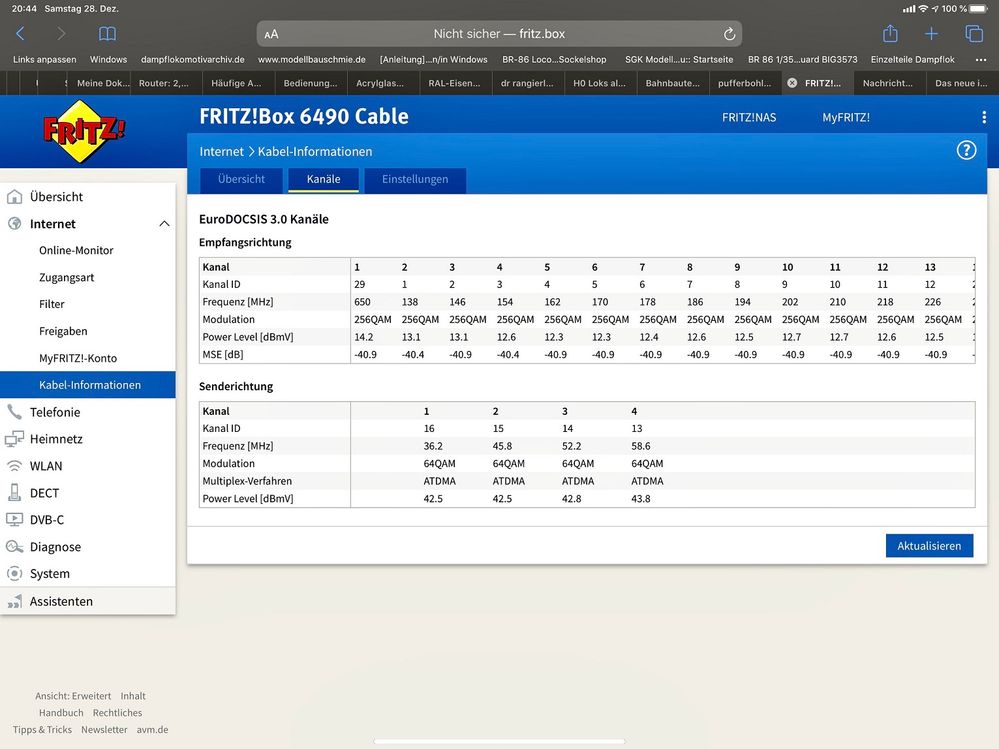Click the DECT handset icon
Image resolution: width=999 pixels, height=749 pixels.
pos(15,492)
